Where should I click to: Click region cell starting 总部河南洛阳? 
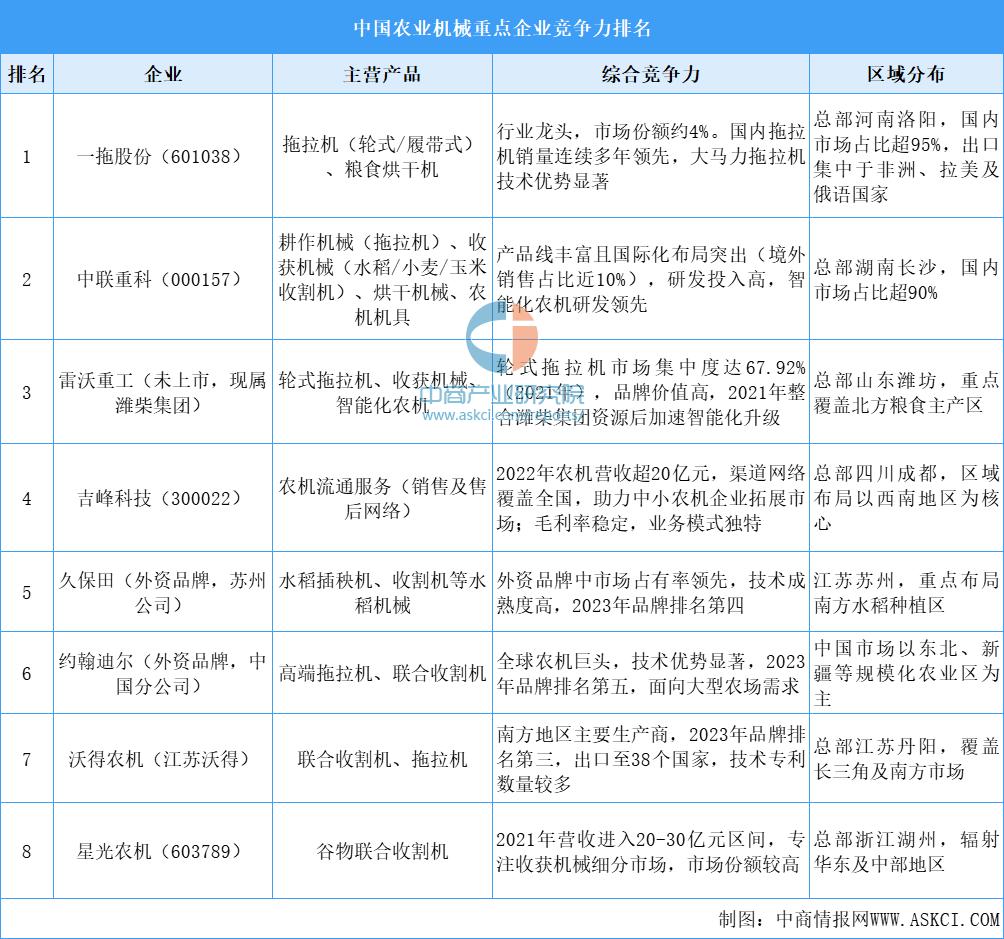906,156
